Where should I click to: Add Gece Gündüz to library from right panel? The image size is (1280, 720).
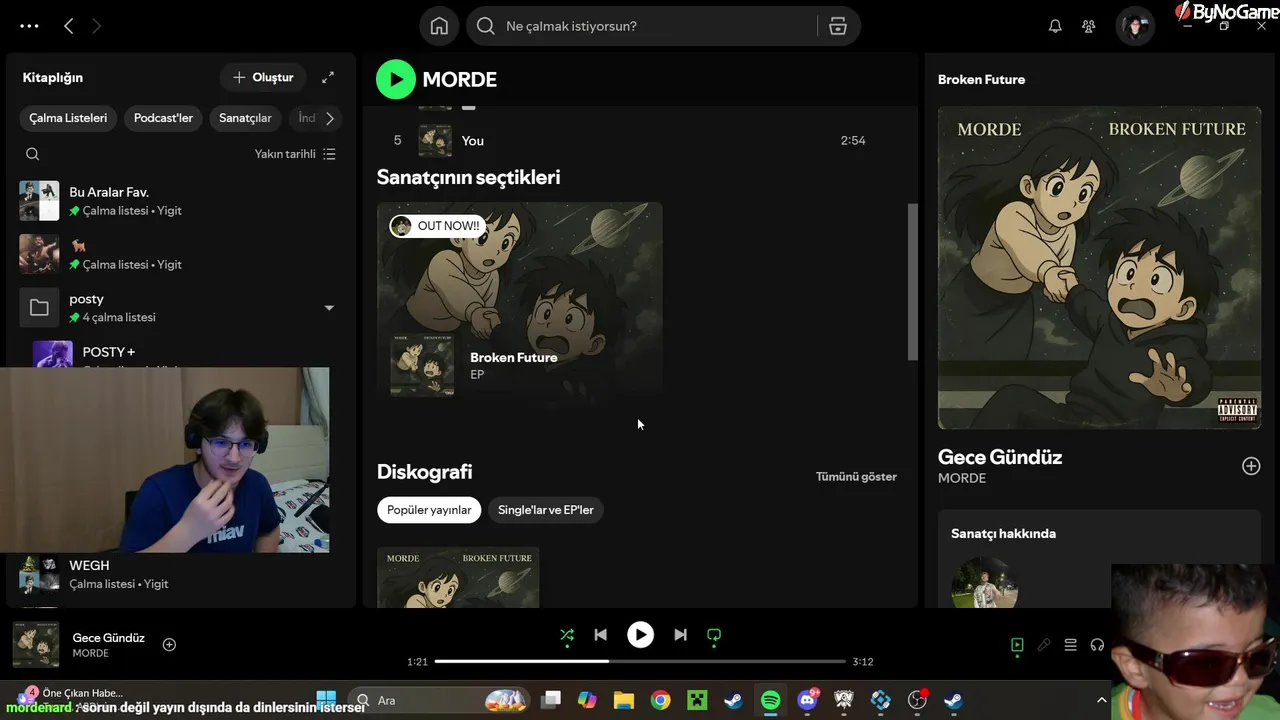click(x=1251, y=466)
